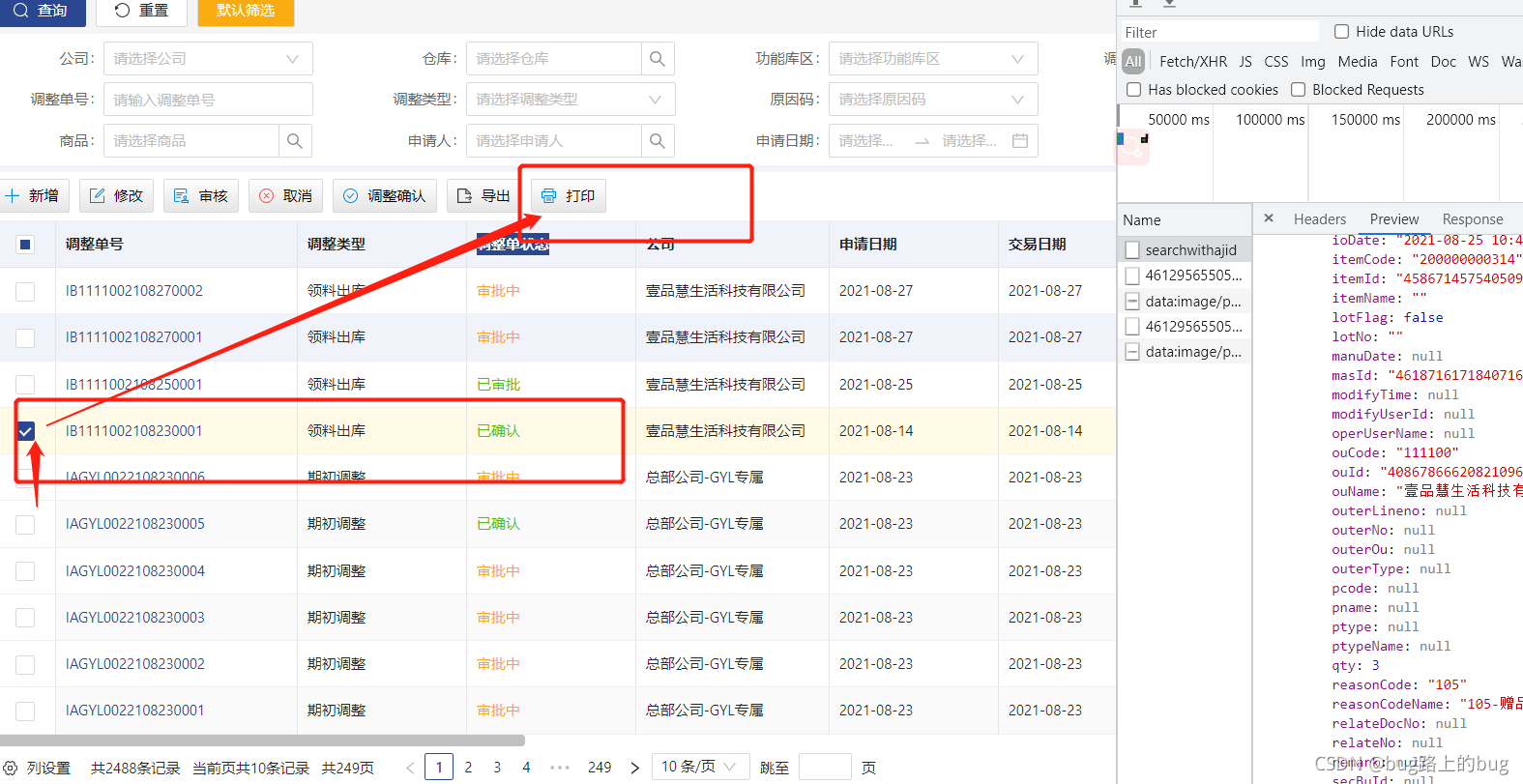Go to page 2
This screenshot has height=784, width=1523.
click(x=468, y=768)
